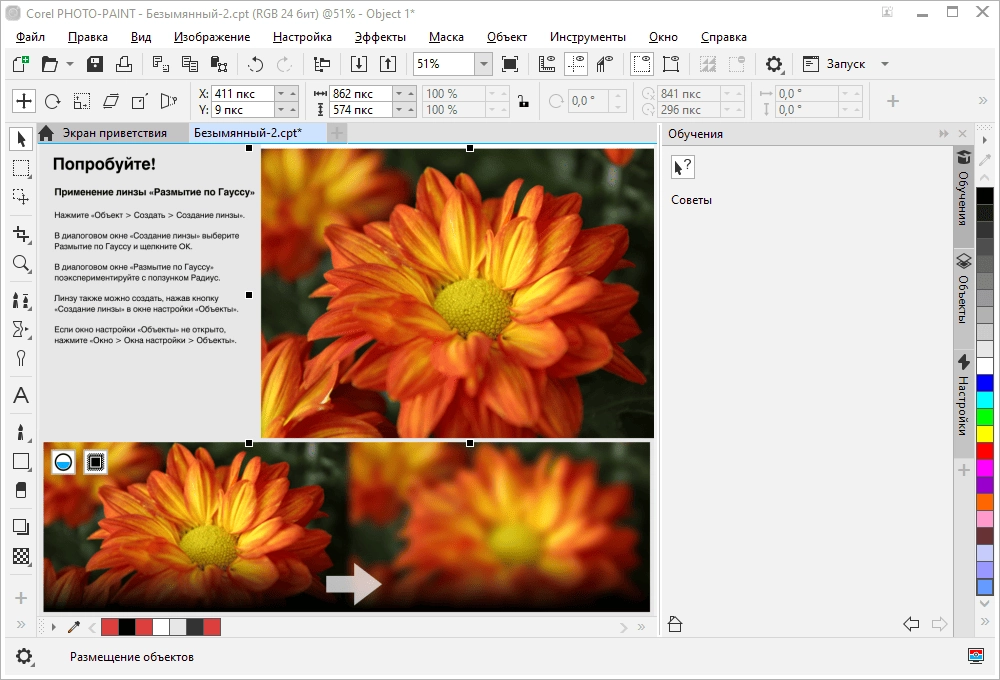Undo the last action
The width and height of the screenshot is (1000, 680).
pyautogui.click(x=255, y=64)
